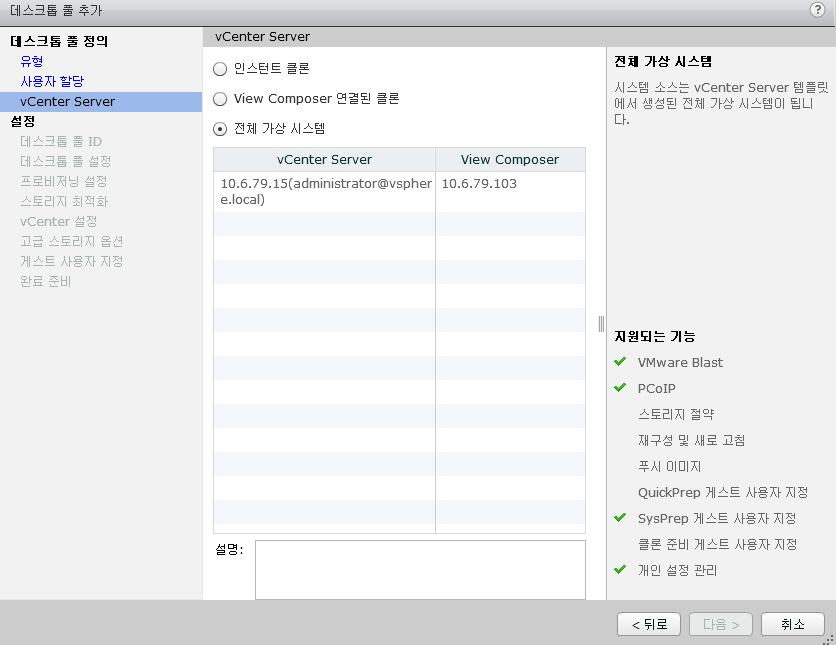This screenshot has height=645, width=836.
Task: Open the 사용자 할당 step link
Action: click(52, 82)
